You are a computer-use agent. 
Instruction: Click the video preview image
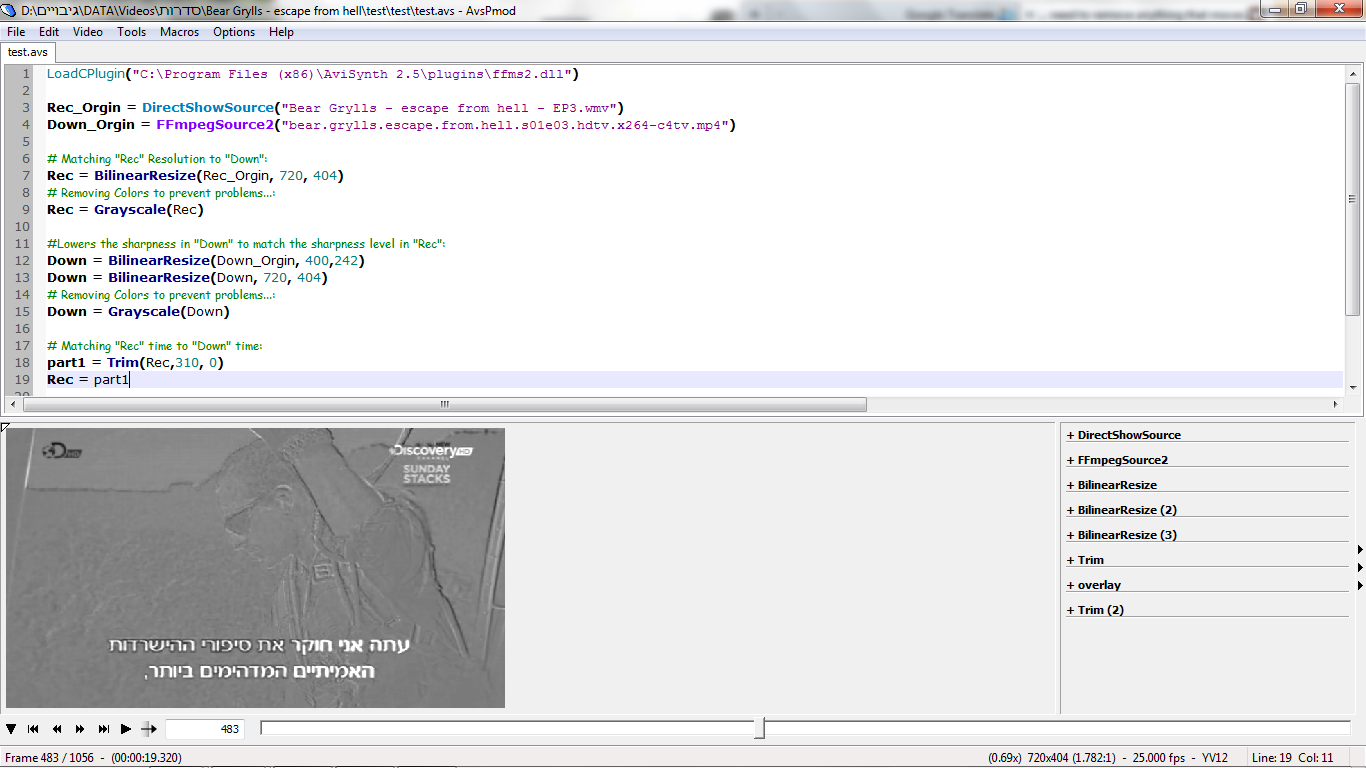pyautogui.click(x=255, y=568)
